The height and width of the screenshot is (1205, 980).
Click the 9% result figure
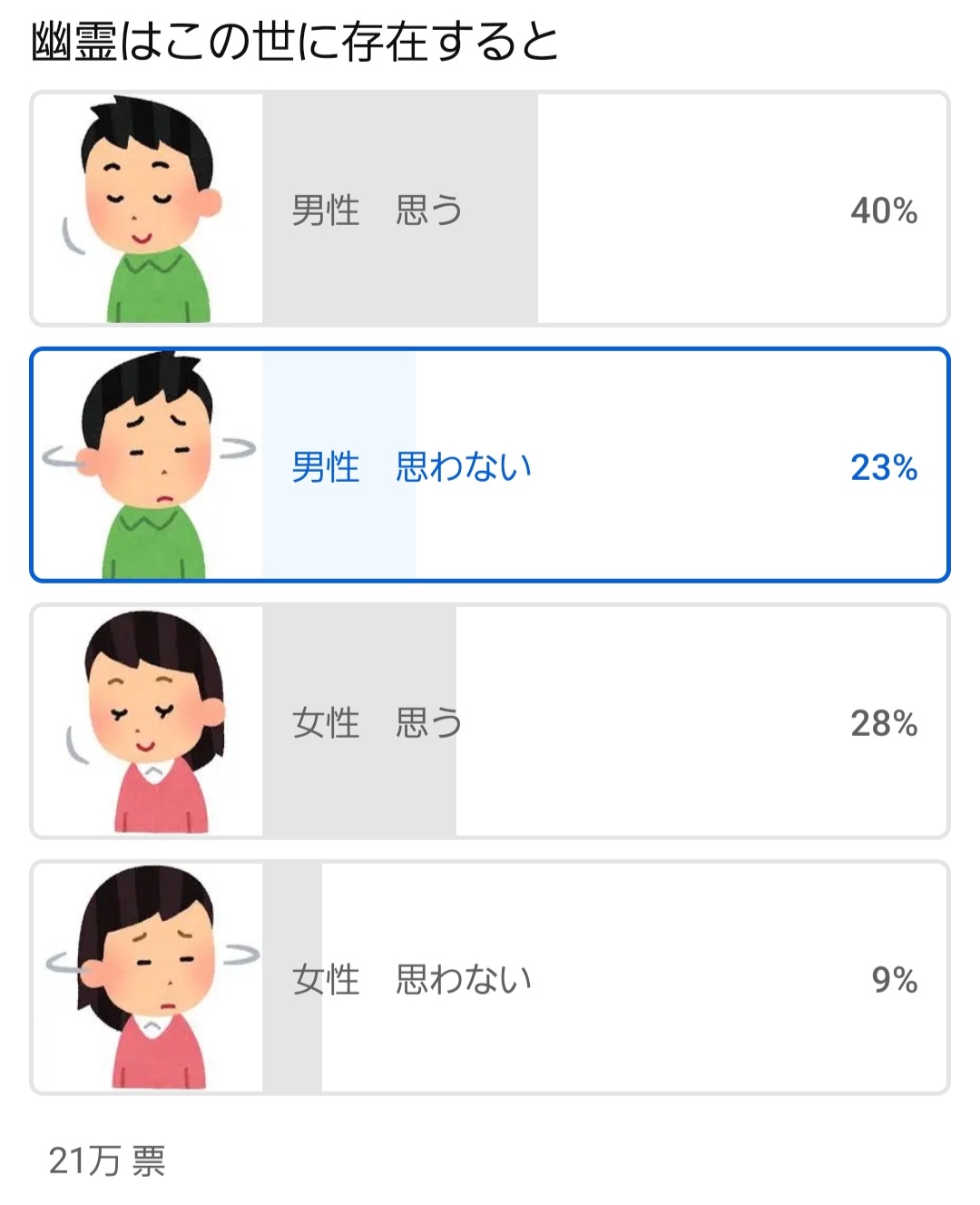pyautogui.click(x=894, y=980)
